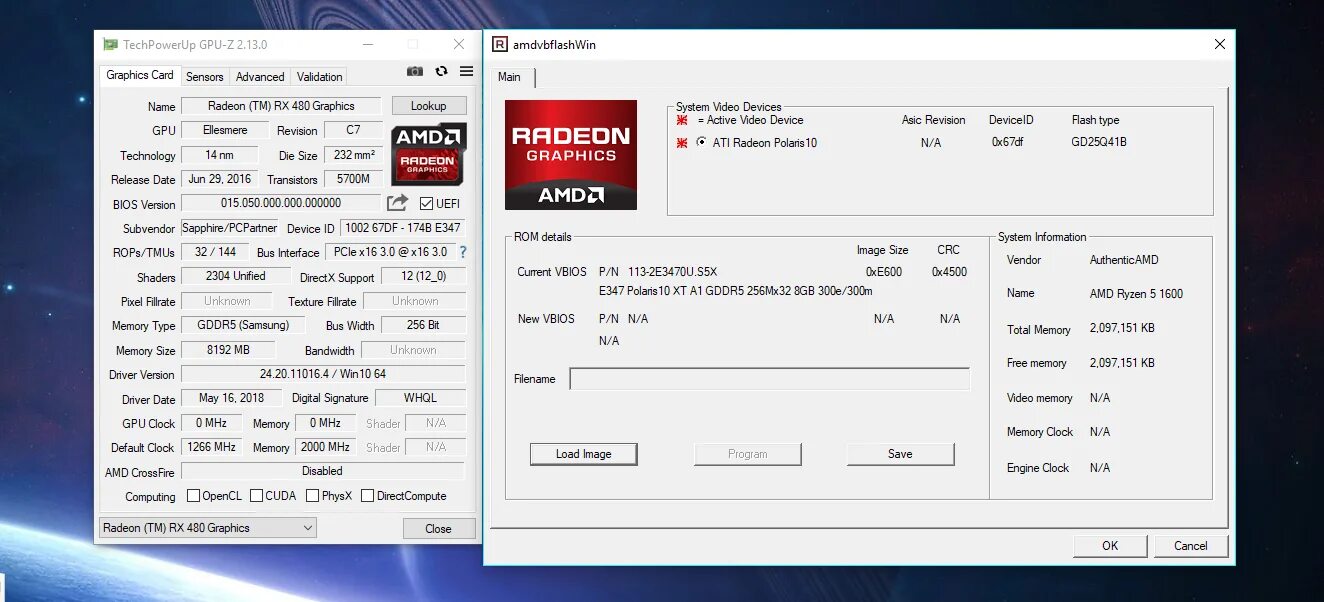Screen dimensions: 1324x602
Task: Toggle the UEFI checkbox
Action: coord(427,204)
